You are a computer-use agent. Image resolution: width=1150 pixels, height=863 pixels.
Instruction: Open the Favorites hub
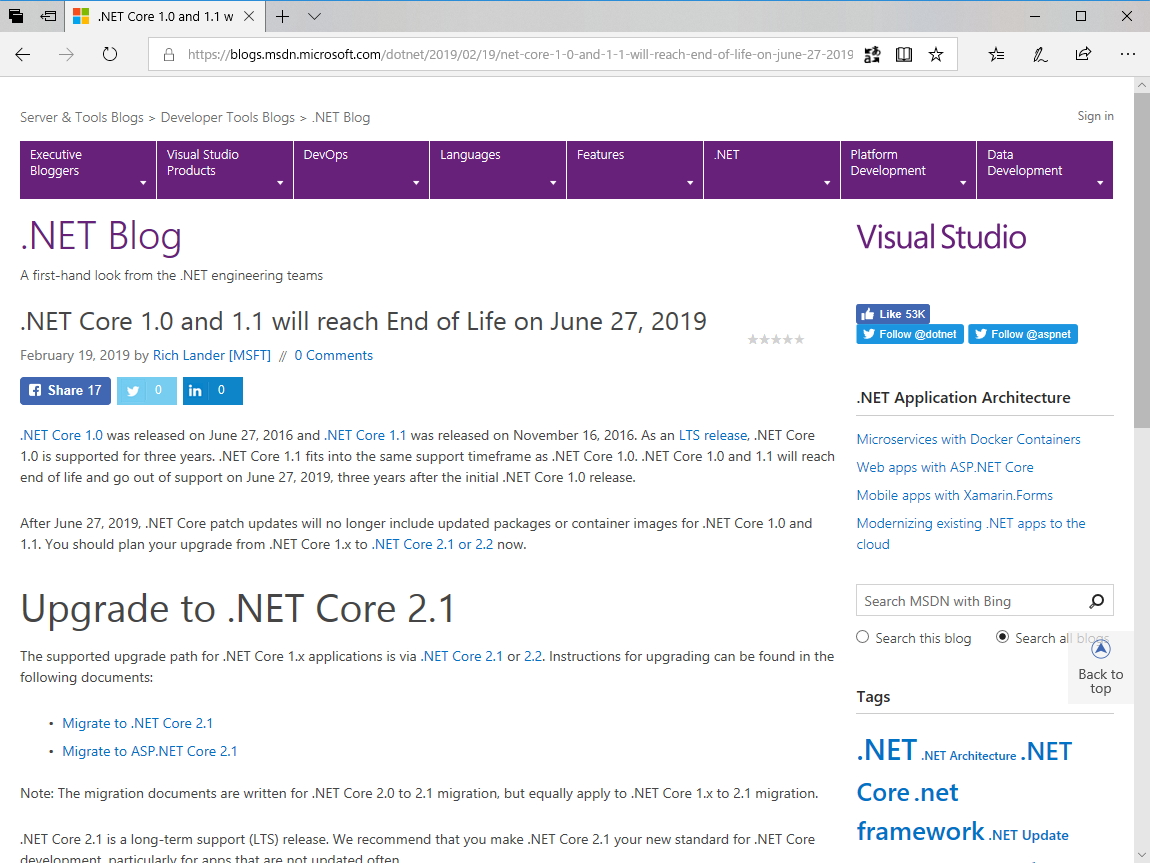[x=996, y=54]
